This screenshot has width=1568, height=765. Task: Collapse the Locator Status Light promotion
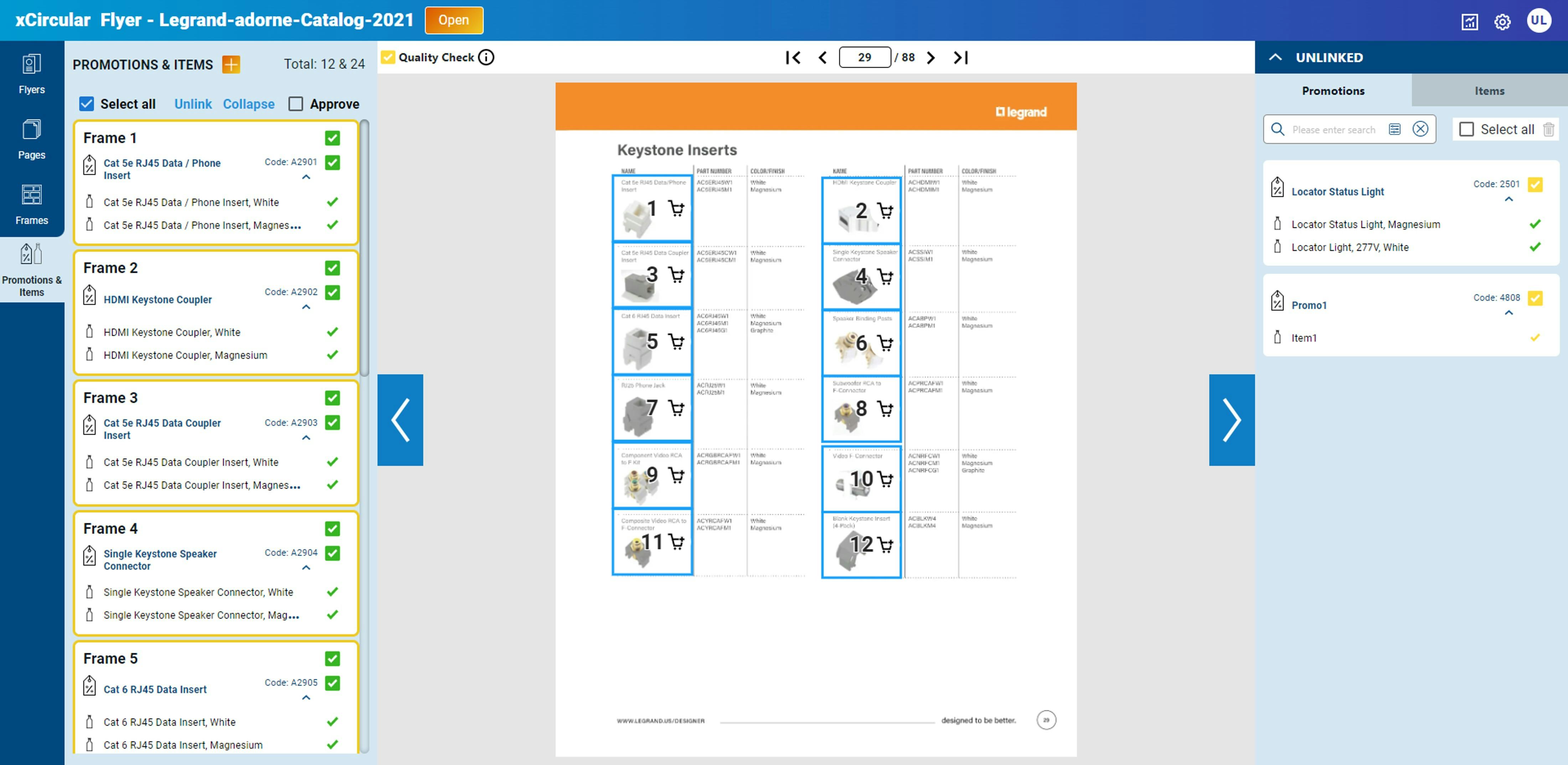click(x=1508, y=200)
